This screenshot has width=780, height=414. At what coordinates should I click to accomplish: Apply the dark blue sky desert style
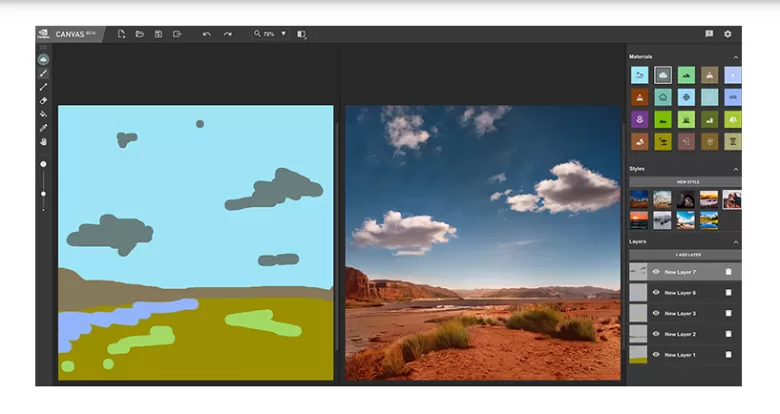(639, 200)
